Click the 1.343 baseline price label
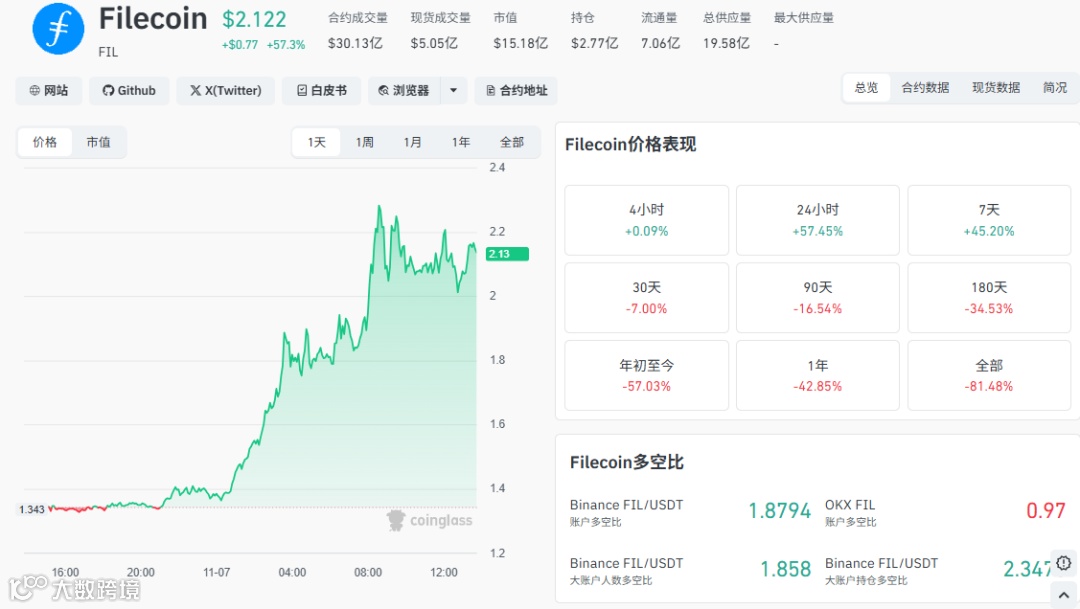 click(32, 509)
